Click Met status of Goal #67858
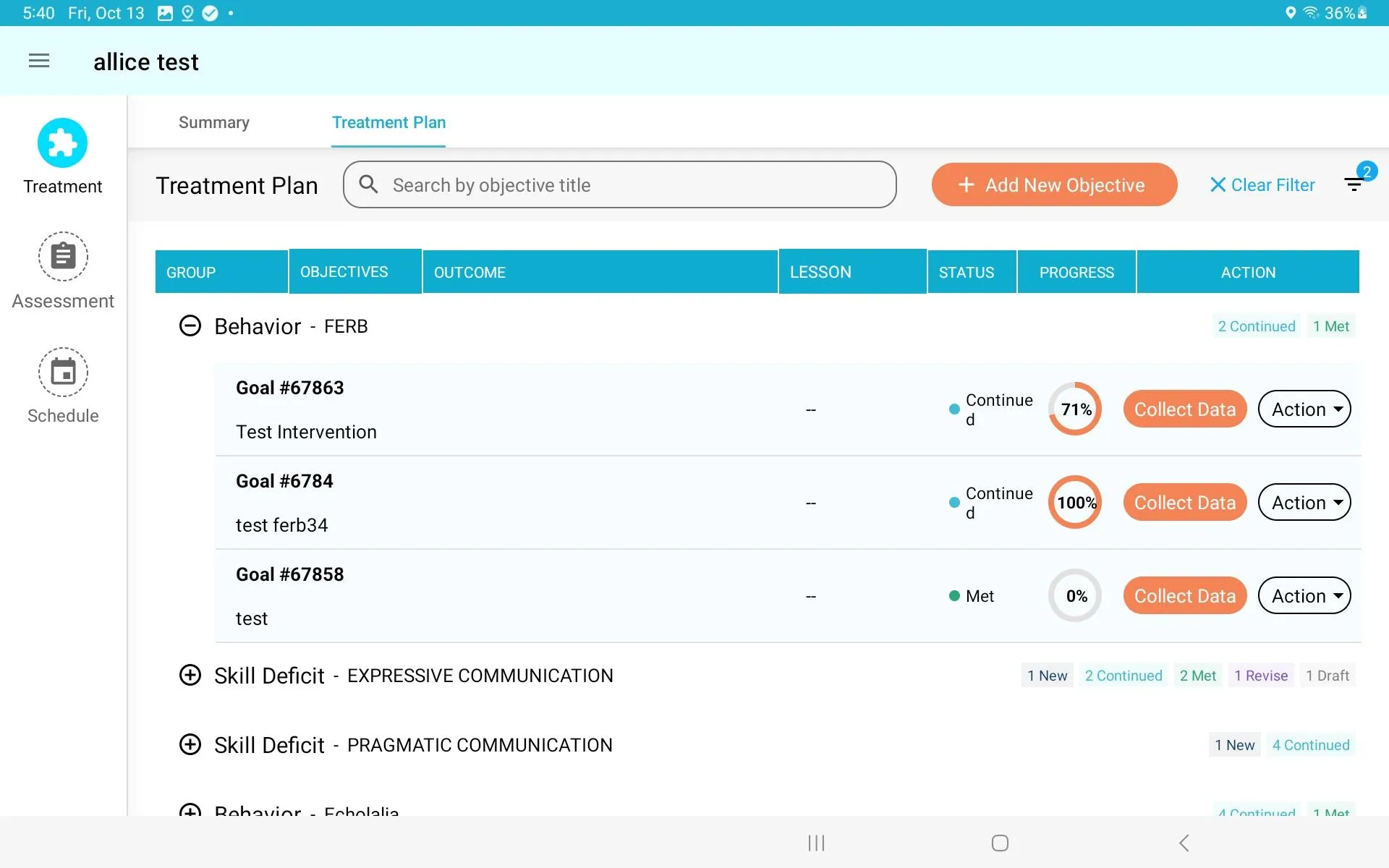Screen dimensions: 1389x868 (x=972, y=596)
